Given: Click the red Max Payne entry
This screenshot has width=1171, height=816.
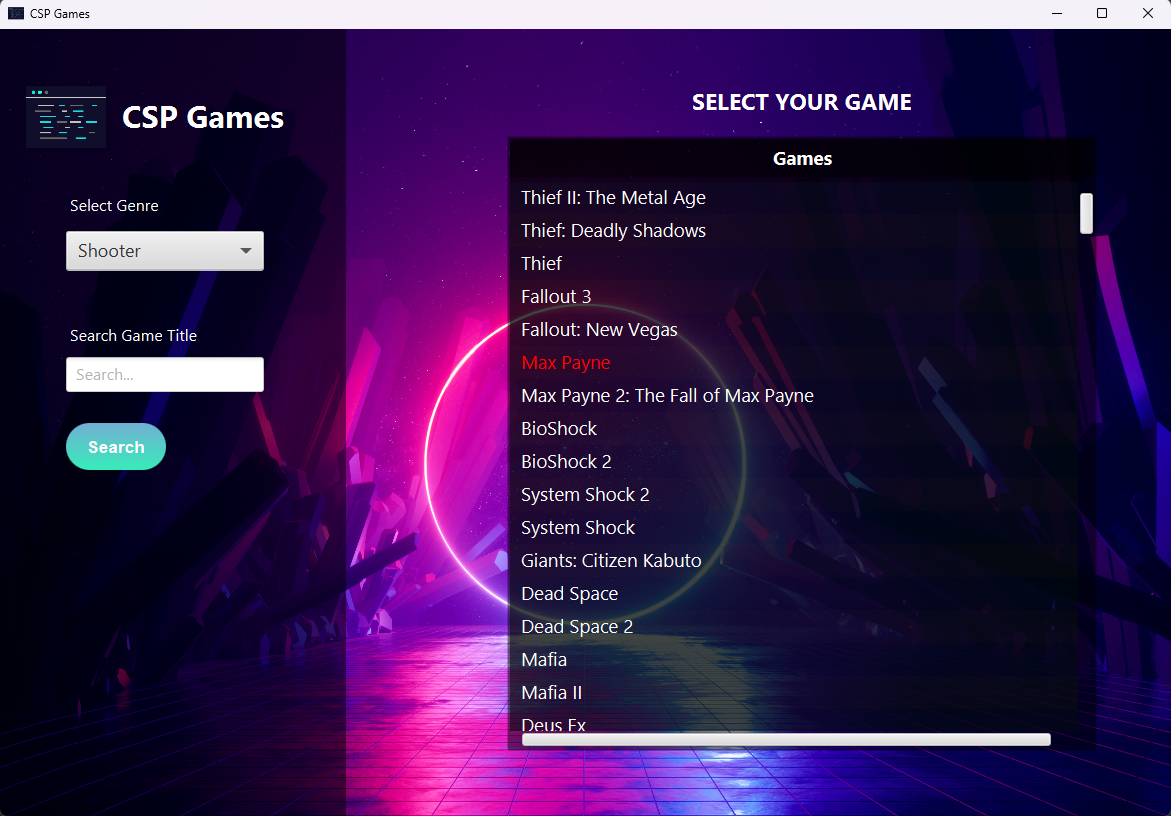Looking at the screenshot, I should pos(566,363).
